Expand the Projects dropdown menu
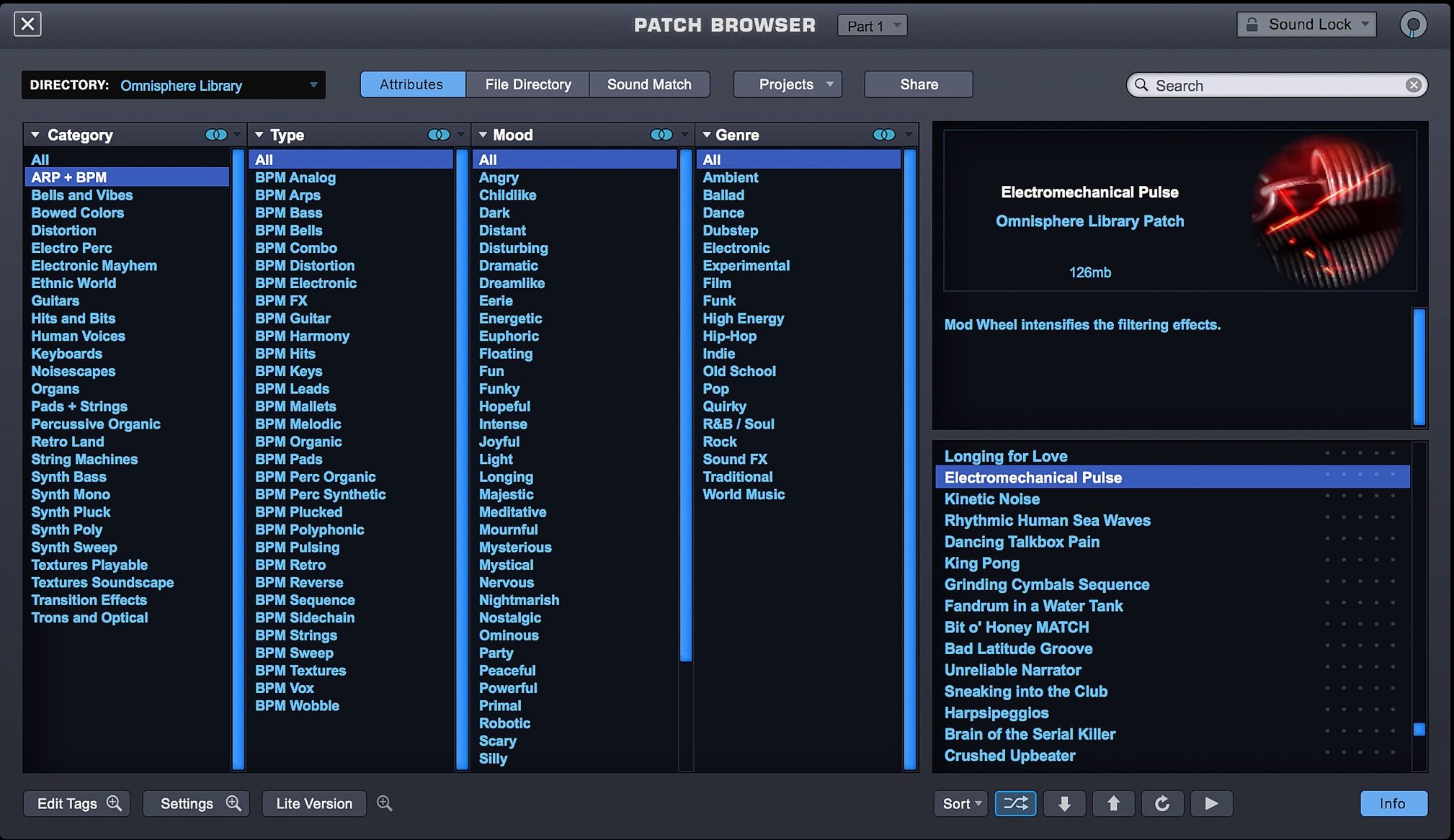Image resolution: width=1454 pixels, height=840 pixels. click(x=788, y=84)
